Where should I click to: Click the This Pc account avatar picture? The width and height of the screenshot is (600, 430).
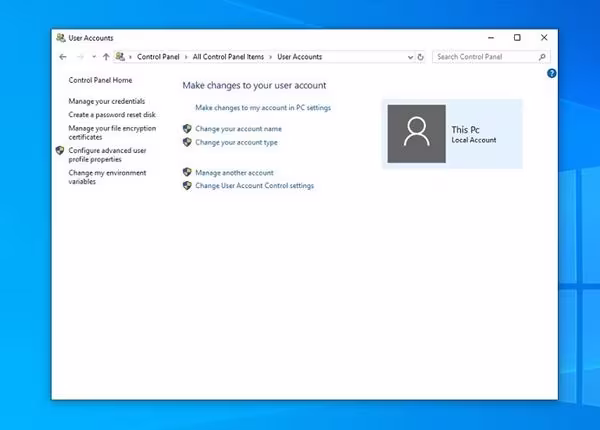[x=416, y=134]
